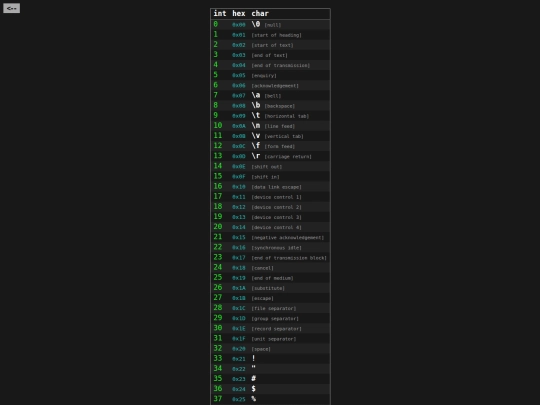Click the [end of medium] entry
Screen dimensions: 540x405
pyautogui.click(x=272, y=278)
